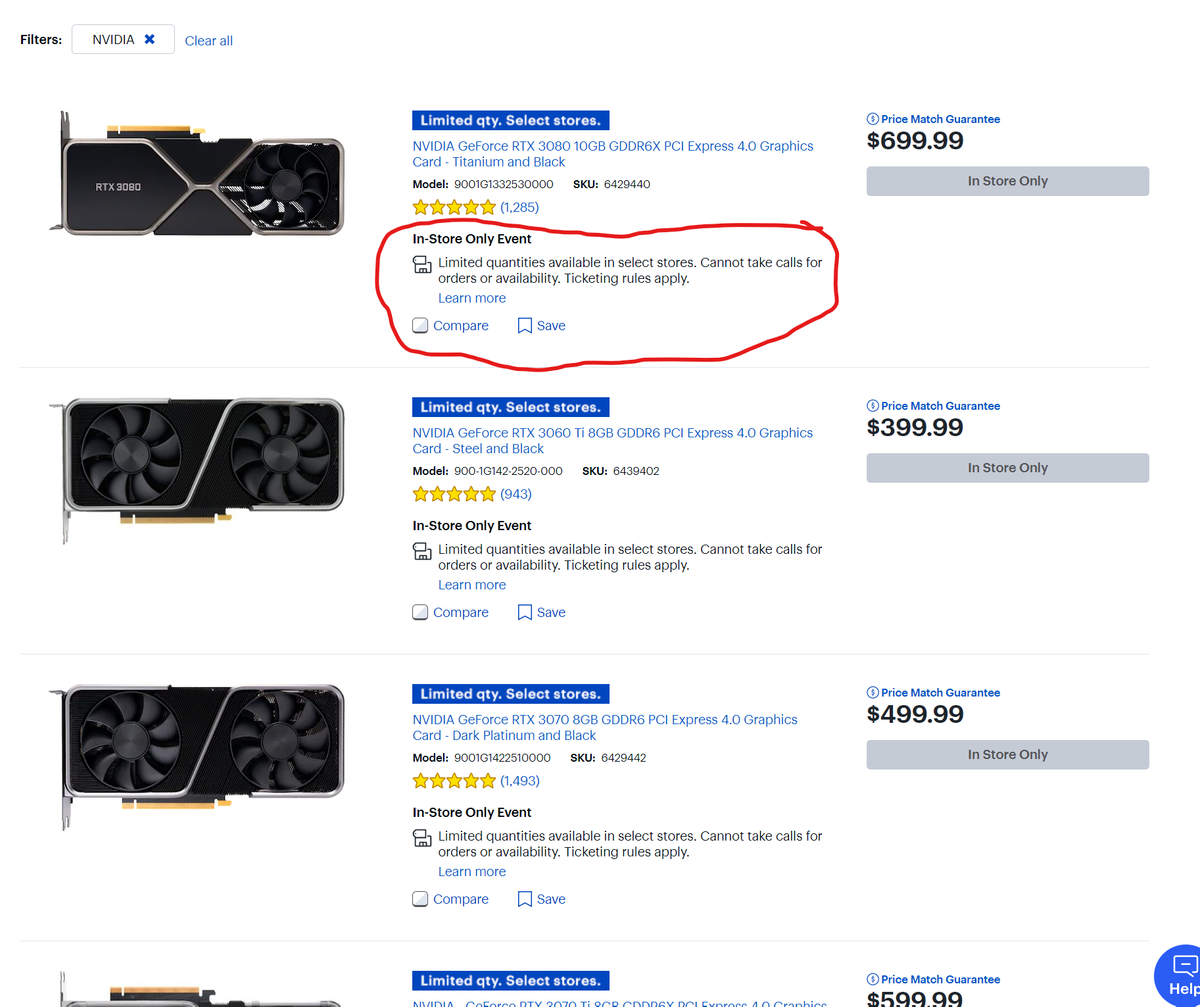Open Learn more under the RTX 3080 listing
This screenshot has height=1007, width=1200.
click(471, 297)
